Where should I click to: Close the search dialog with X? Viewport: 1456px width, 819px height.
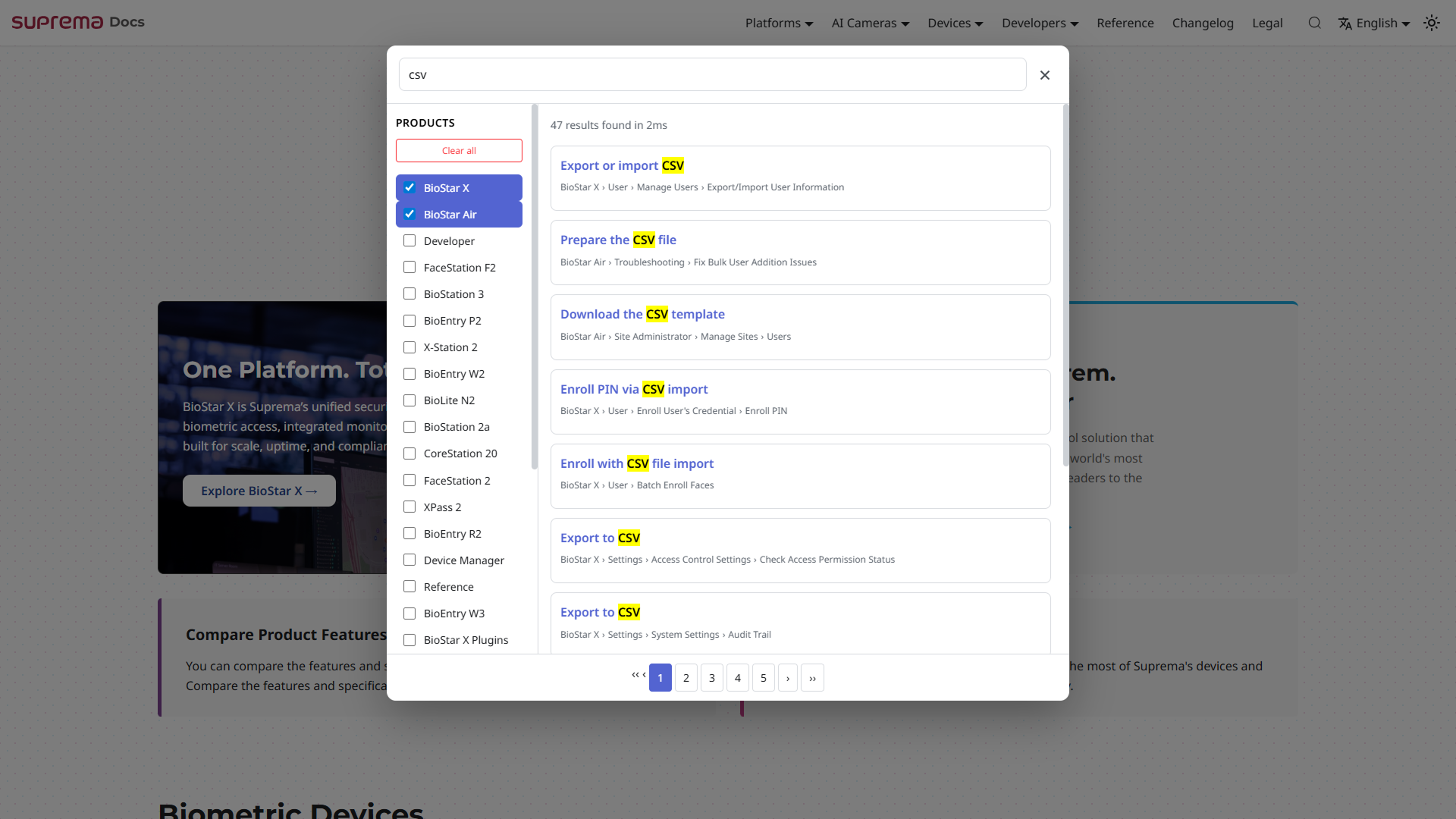click(1044, 75)
